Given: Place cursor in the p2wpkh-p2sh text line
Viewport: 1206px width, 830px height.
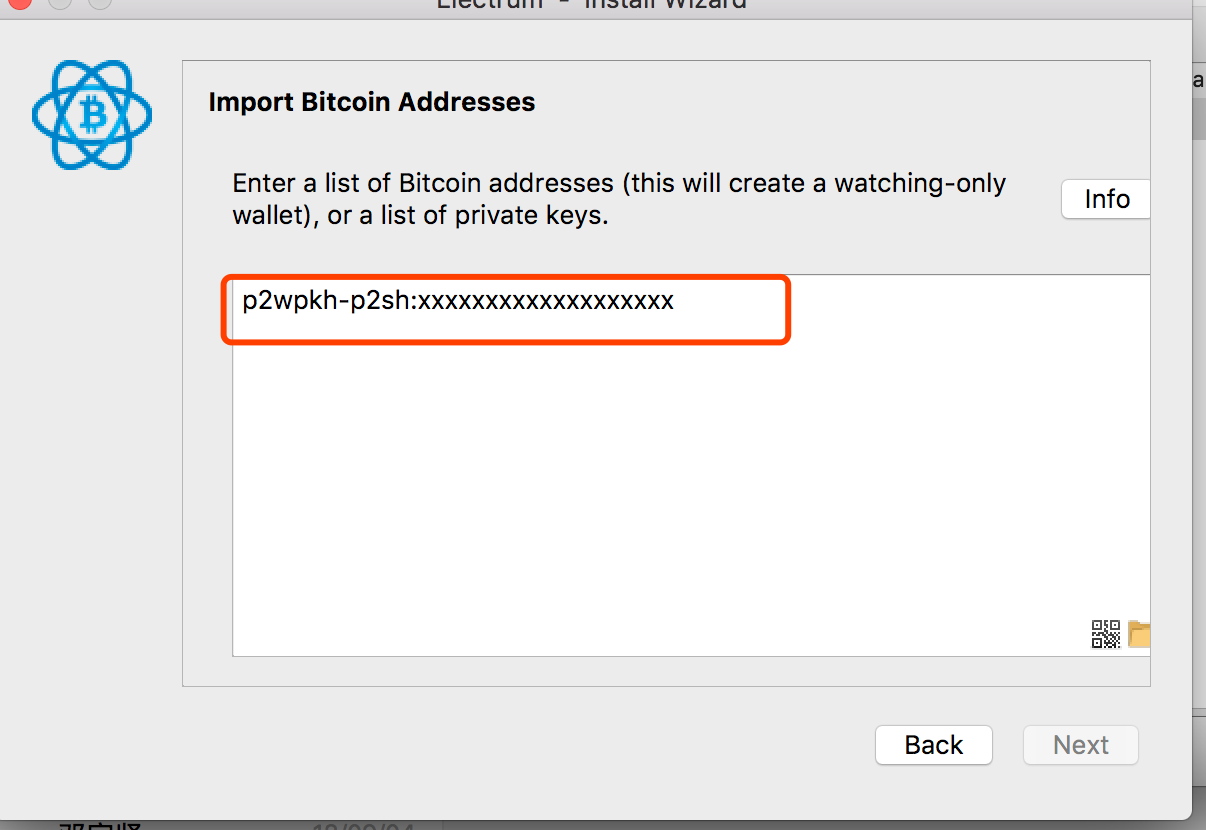Looking at the screenshot, I should coord(458,301).
